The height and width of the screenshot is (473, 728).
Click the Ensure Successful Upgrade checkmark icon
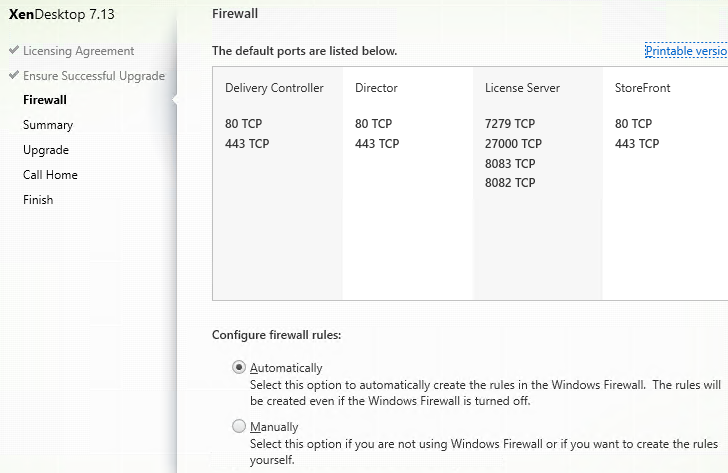[14, 75]
